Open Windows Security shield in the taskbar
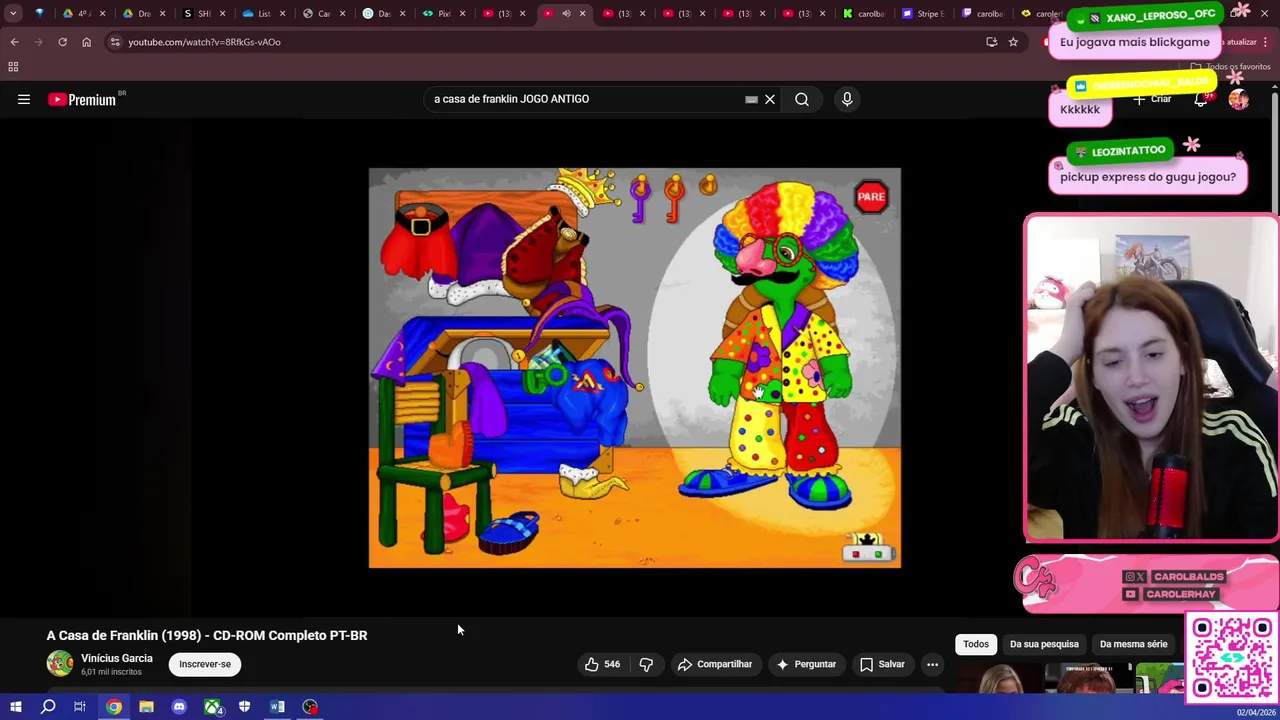 [x=244, y=707]
